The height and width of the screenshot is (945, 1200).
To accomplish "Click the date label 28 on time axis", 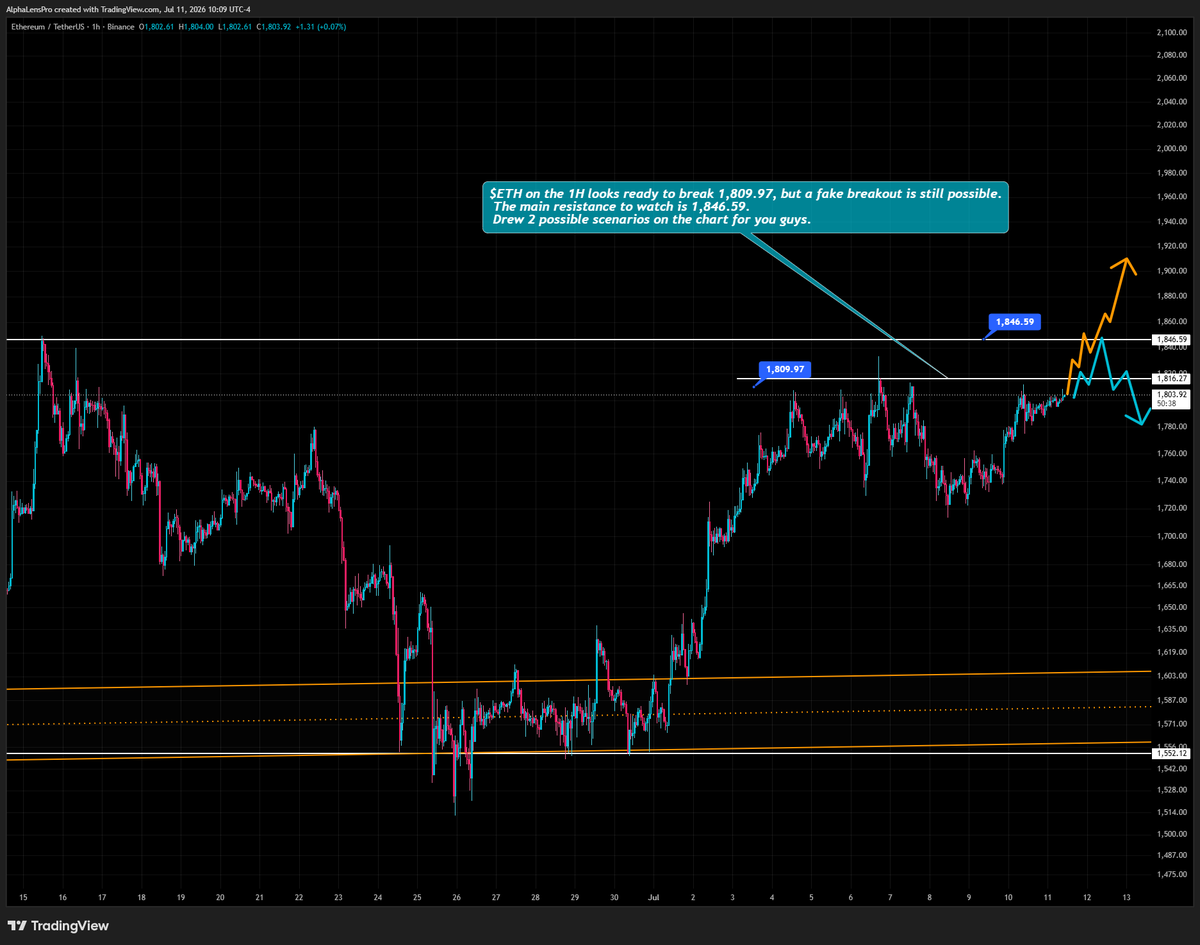I will coord(535,897).
